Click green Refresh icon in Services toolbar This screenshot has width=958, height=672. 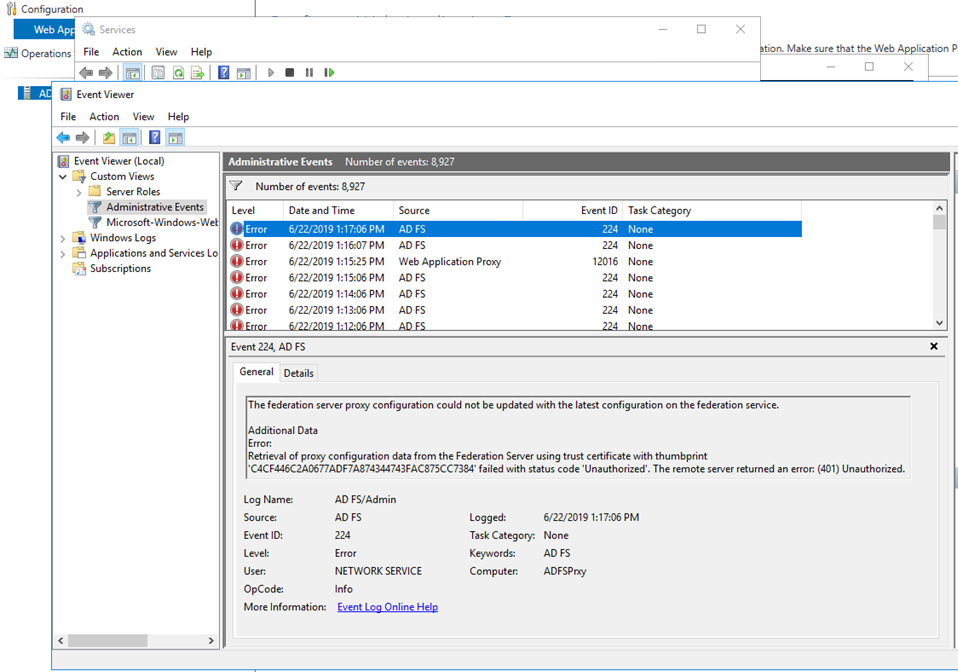point(178,73)
